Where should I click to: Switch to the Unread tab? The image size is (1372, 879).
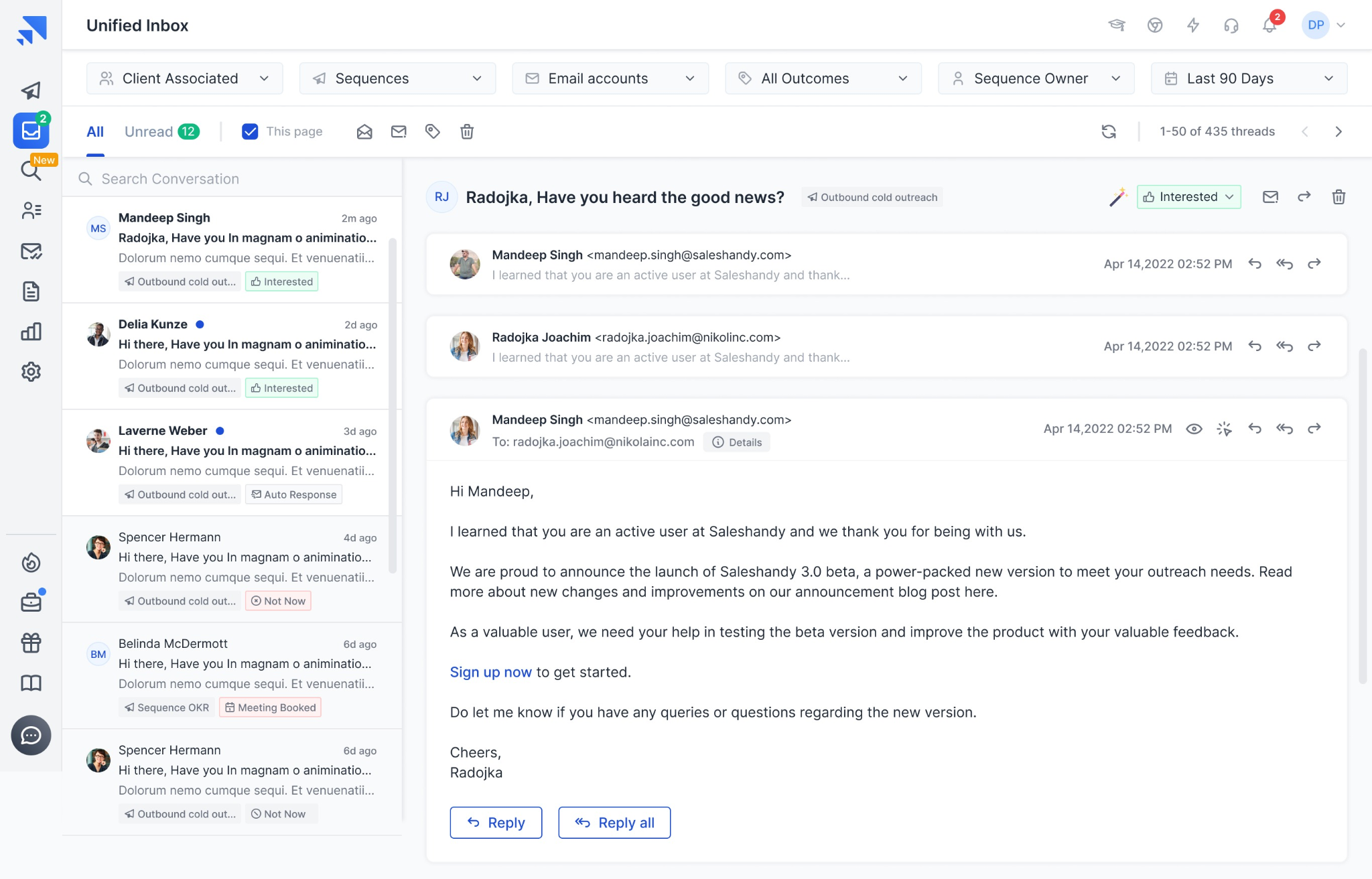click(162, 131)
